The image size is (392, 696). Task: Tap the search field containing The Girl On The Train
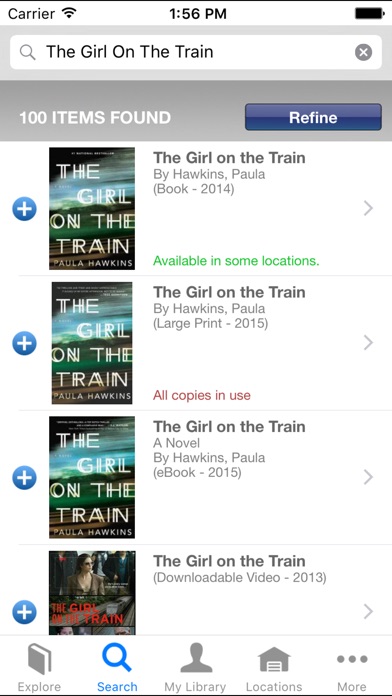(196, 52)
